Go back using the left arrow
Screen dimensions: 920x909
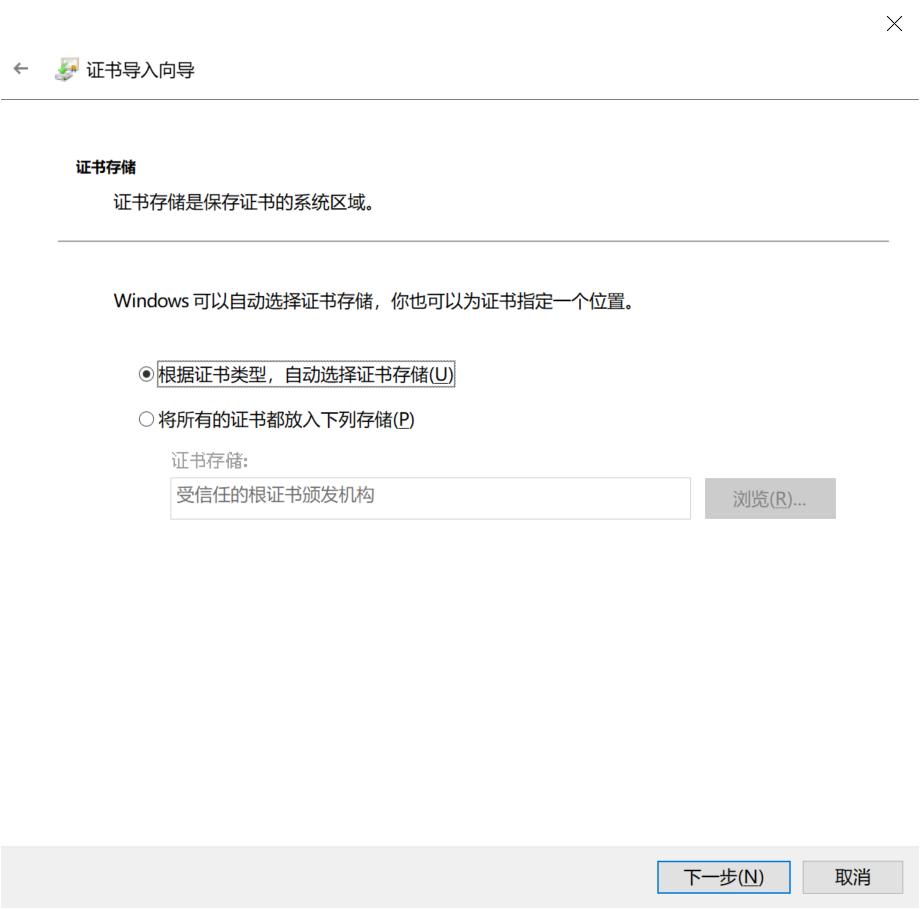pos(21,69)
